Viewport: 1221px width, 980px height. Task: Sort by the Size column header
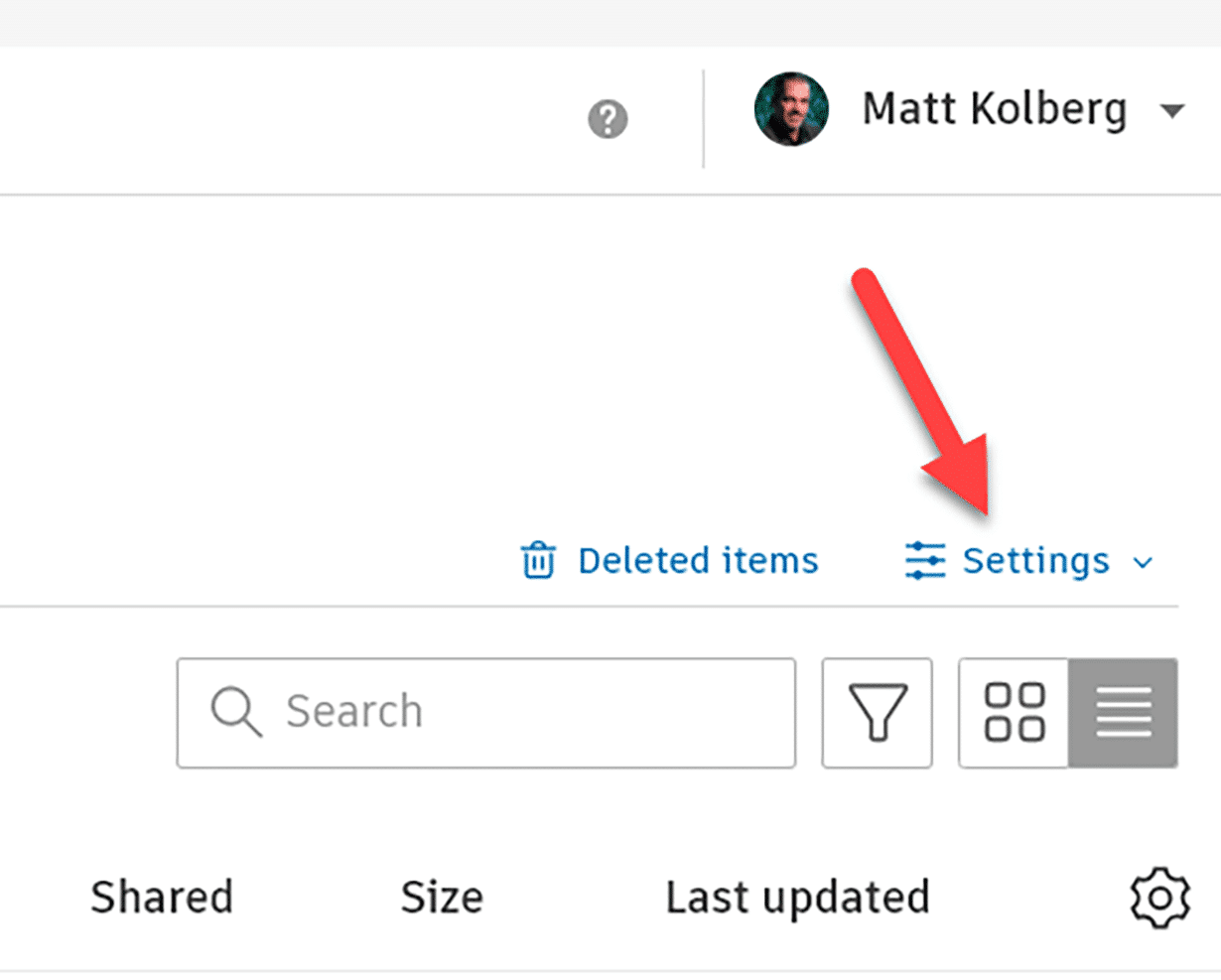click(x=442, y=896)
